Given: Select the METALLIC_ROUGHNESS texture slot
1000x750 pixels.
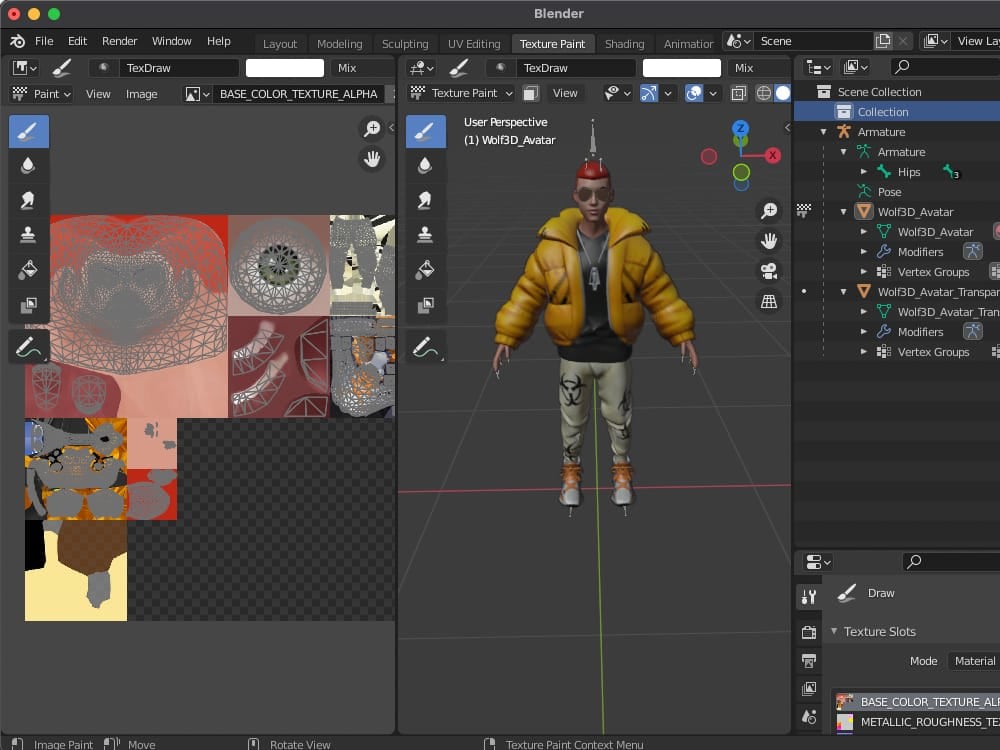Looking at the screenshot, I should [x=917, y=722].
